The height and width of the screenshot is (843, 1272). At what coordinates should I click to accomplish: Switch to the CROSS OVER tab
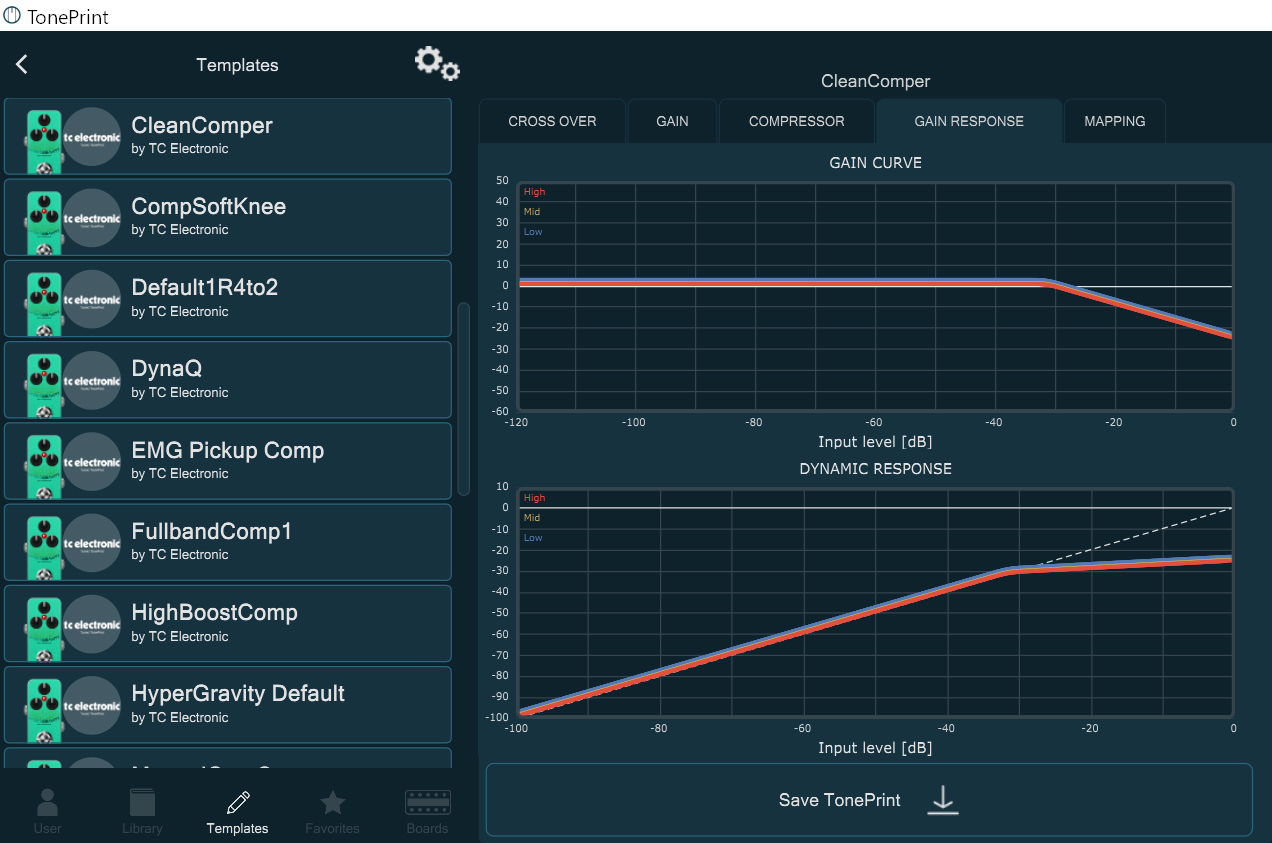point(552,121)
